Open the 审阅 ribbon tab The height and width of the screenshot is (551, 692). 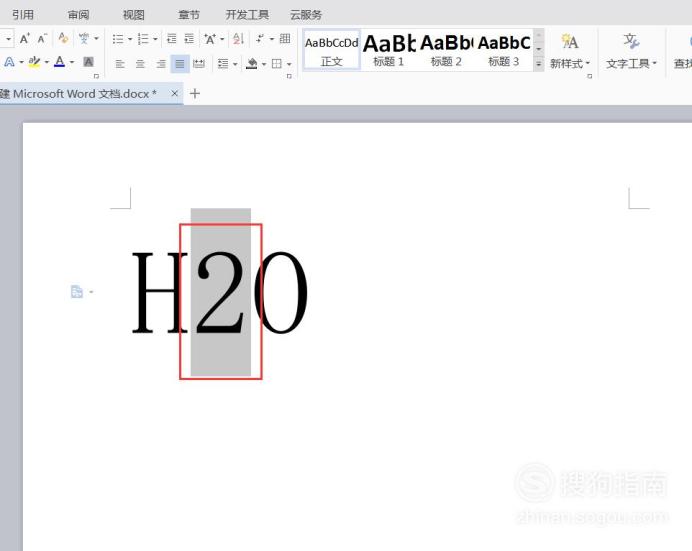79,15
